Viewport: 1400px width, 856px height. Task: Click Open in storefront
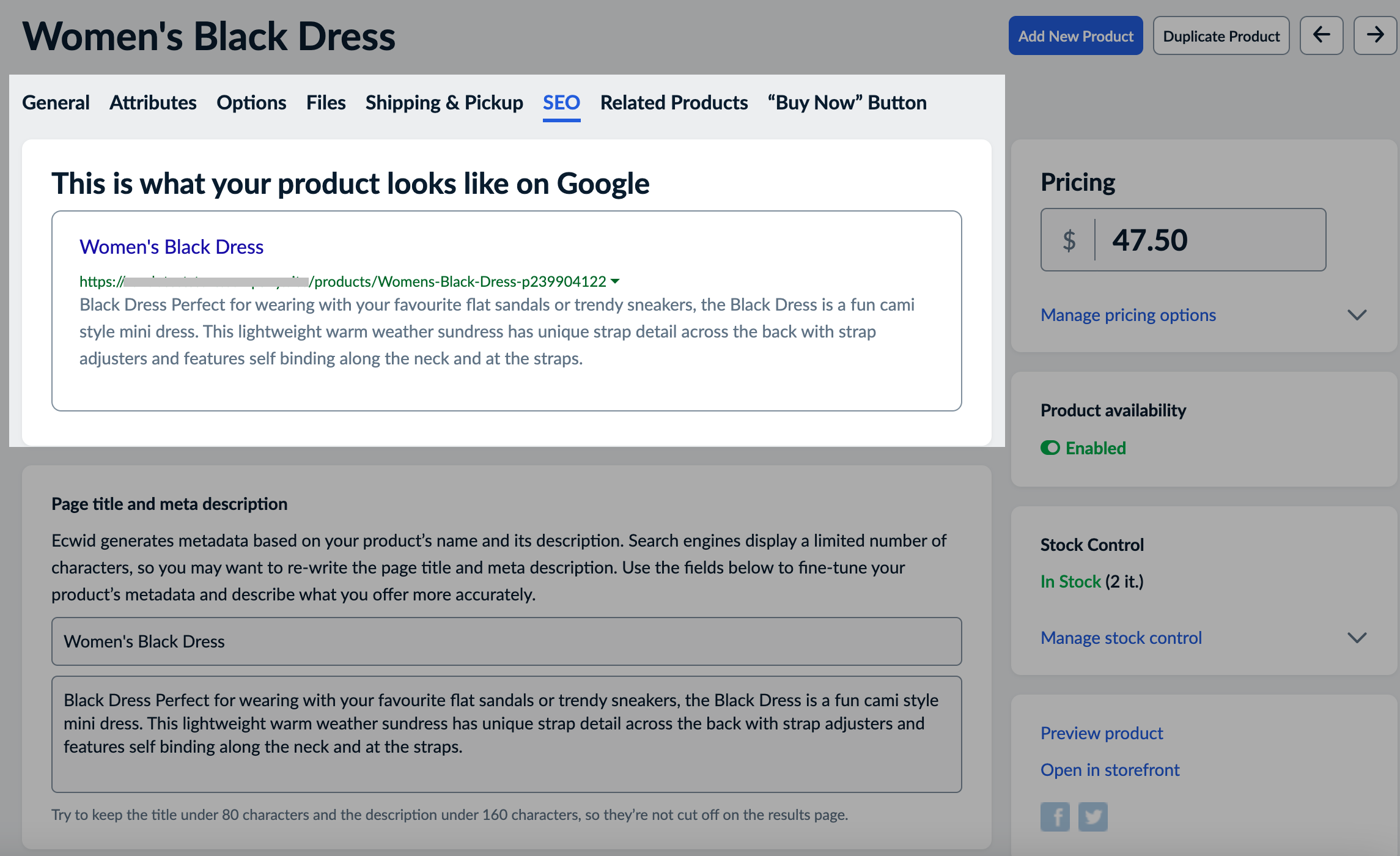(1110, 769)
